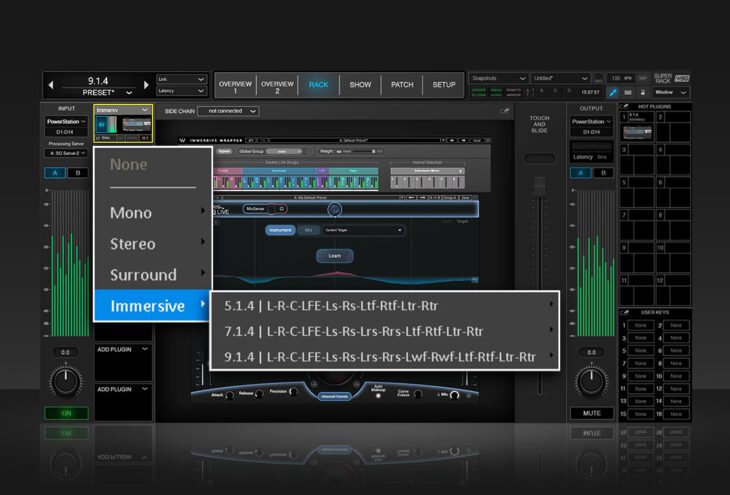Screen dimensions: 730x495
Task: Open the Processing Server dropdown
Action: coord(66,153)
